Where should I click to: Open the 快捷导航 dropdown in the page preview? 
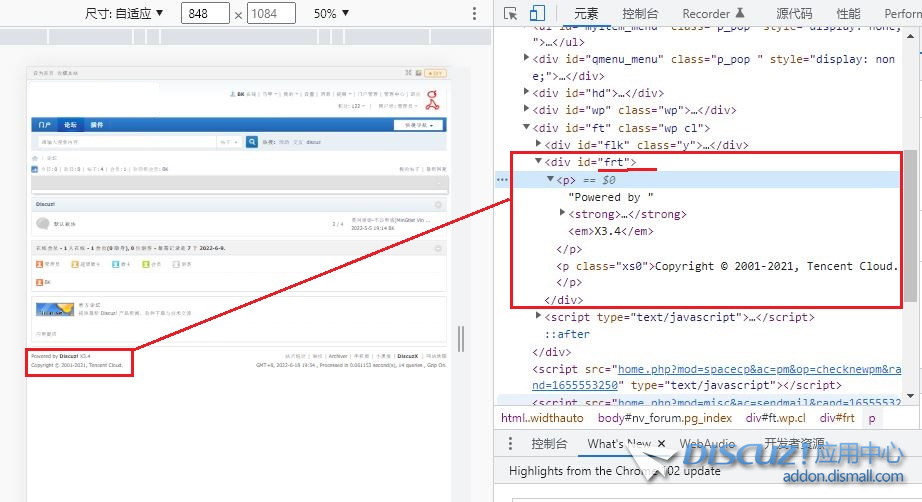click(419, 125)
